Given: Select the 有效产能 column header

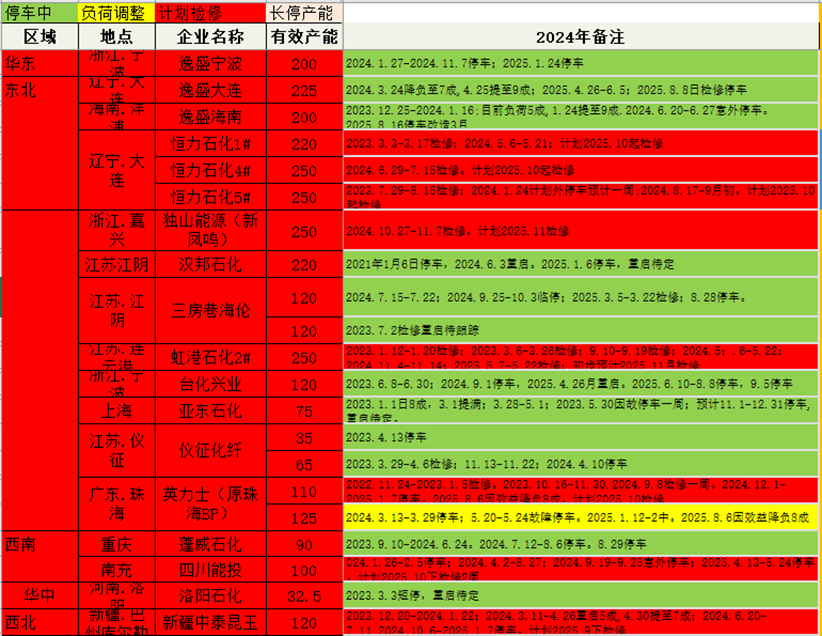Looking at the screenshot, I should click(x=304, y=37).
